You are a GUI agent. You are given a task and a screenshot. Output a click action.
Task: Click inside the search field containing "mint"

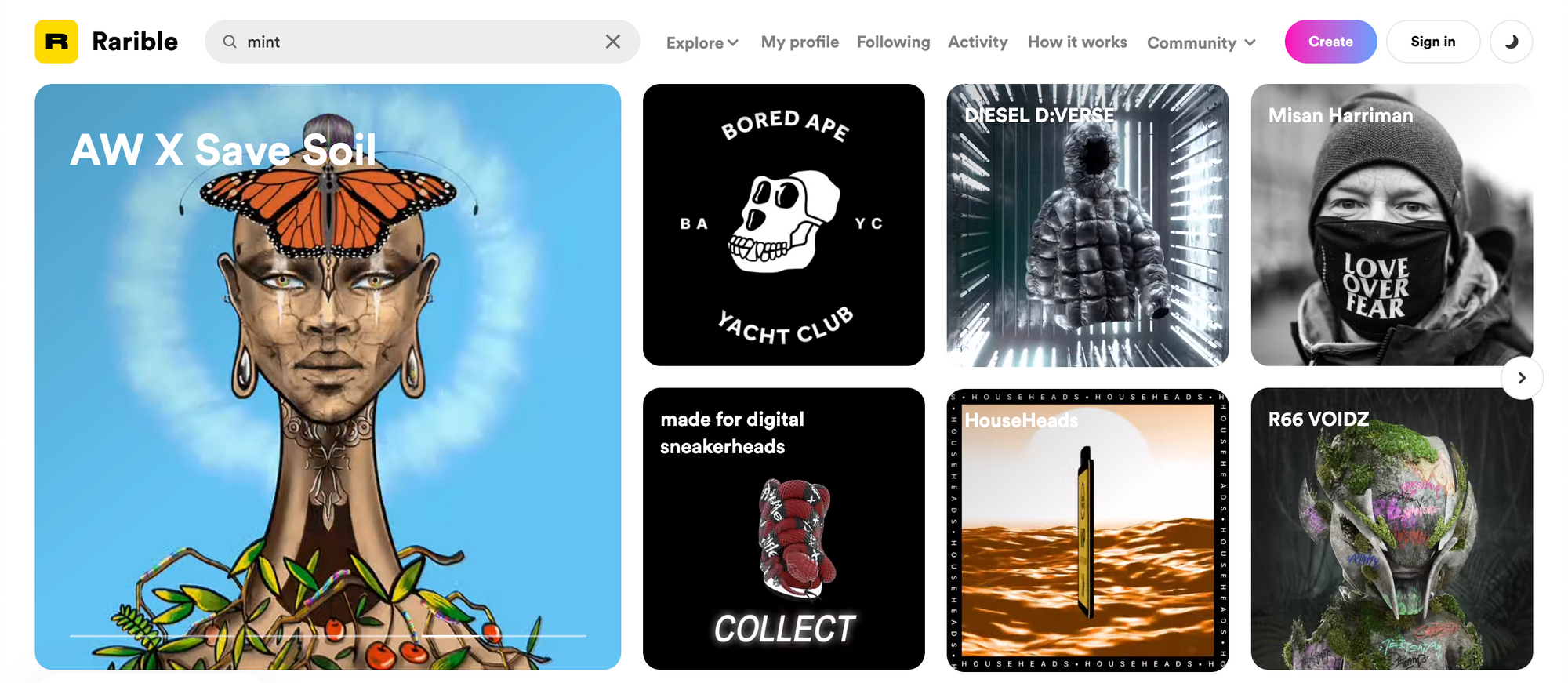point(422,42)
